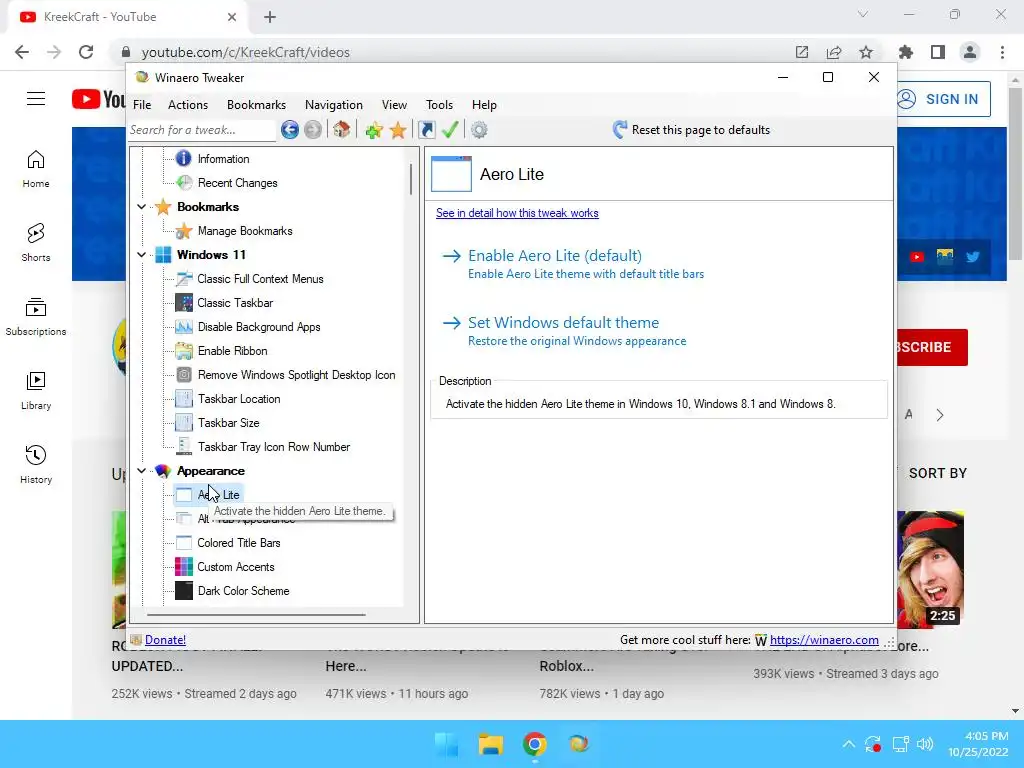Click the Classic Taskbar item icon

[184, 302]
